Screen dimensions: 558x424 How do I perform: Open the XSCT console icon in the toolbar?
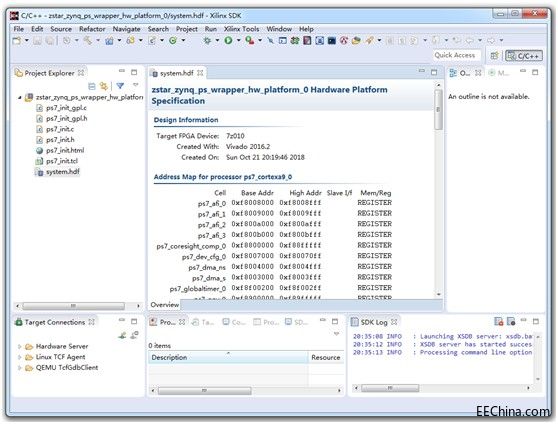point(332,41)
